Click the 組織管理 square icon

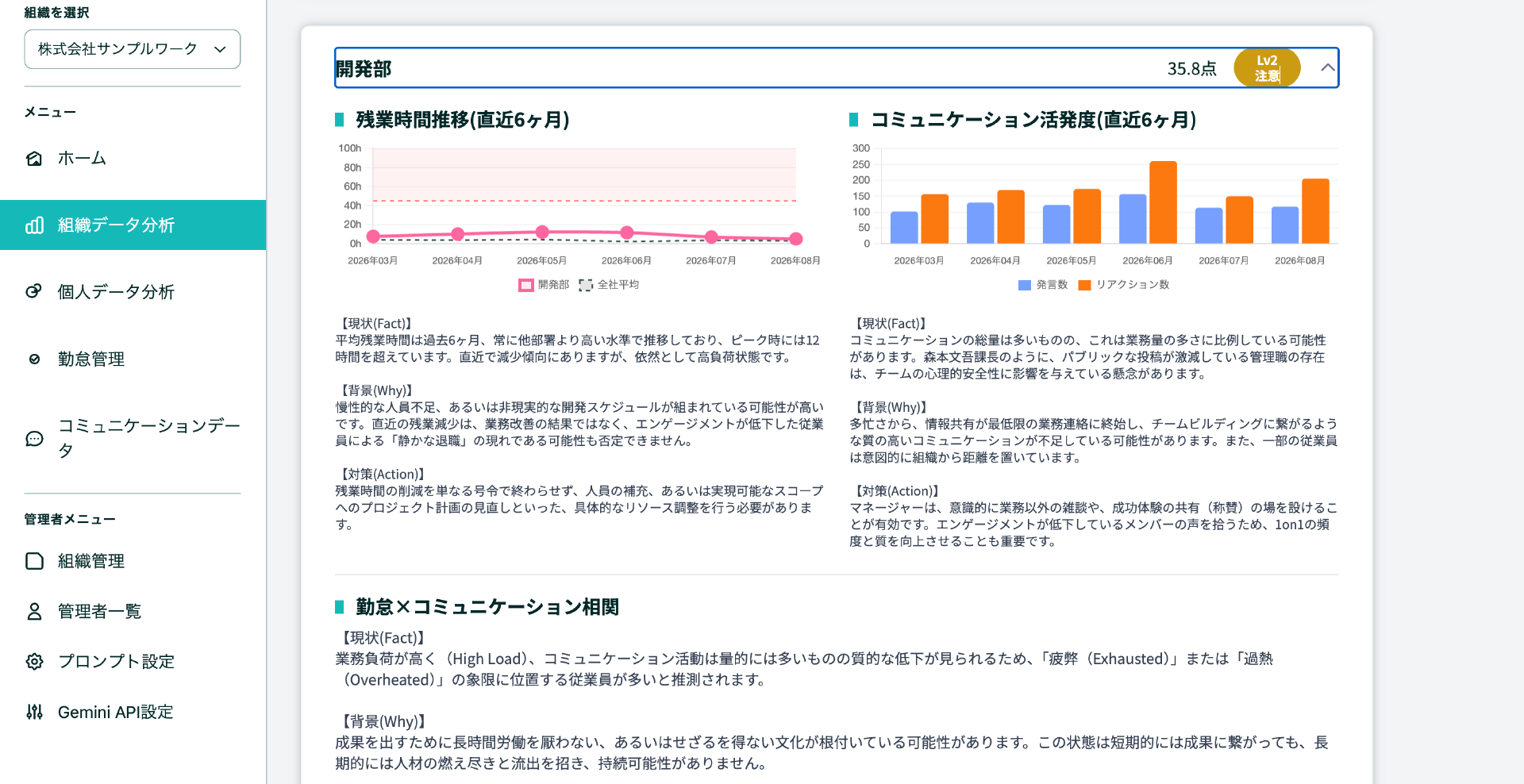(34, 561)
